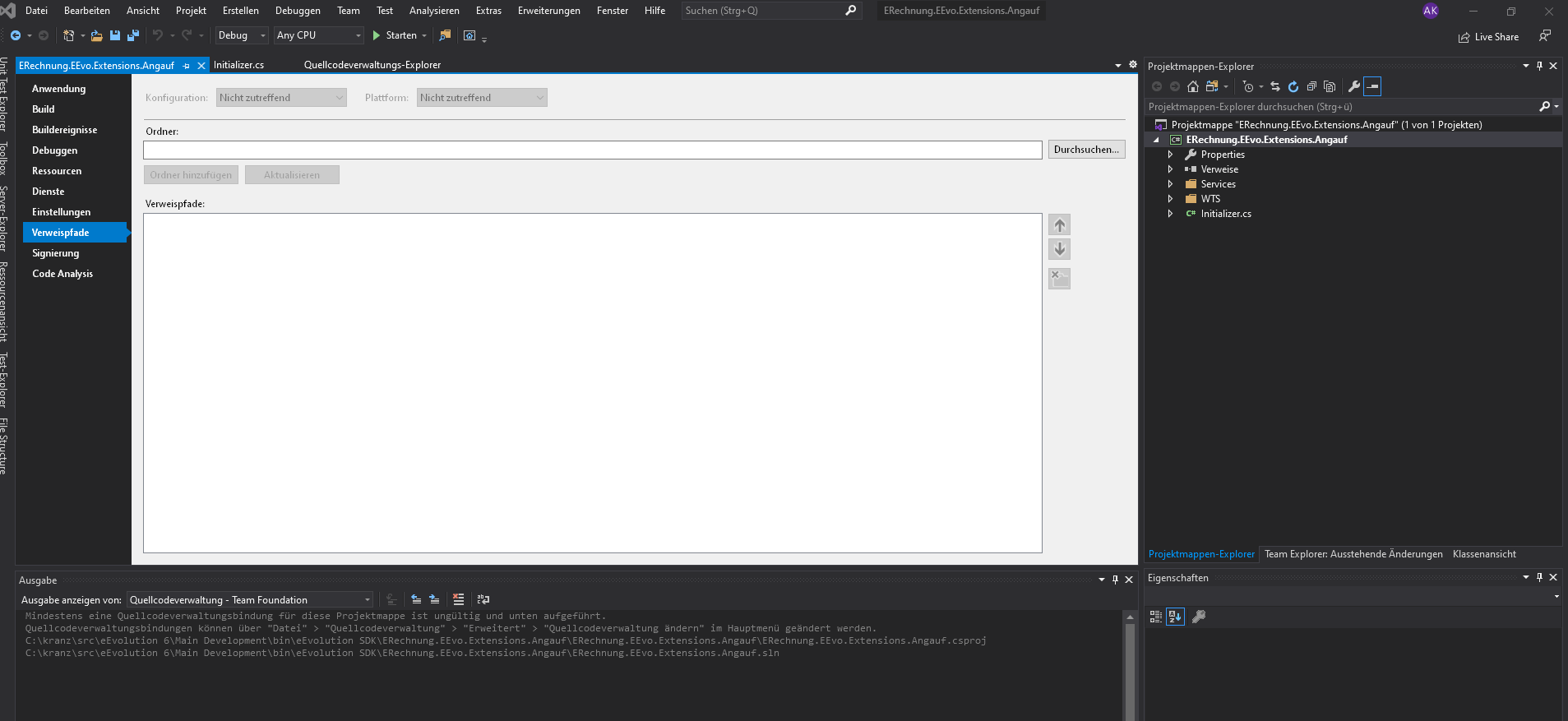The height and width of the screenshot is (721, 1568).
Task: Click the navigate backward arrow in main toolbar
Action: pos(16,35)
